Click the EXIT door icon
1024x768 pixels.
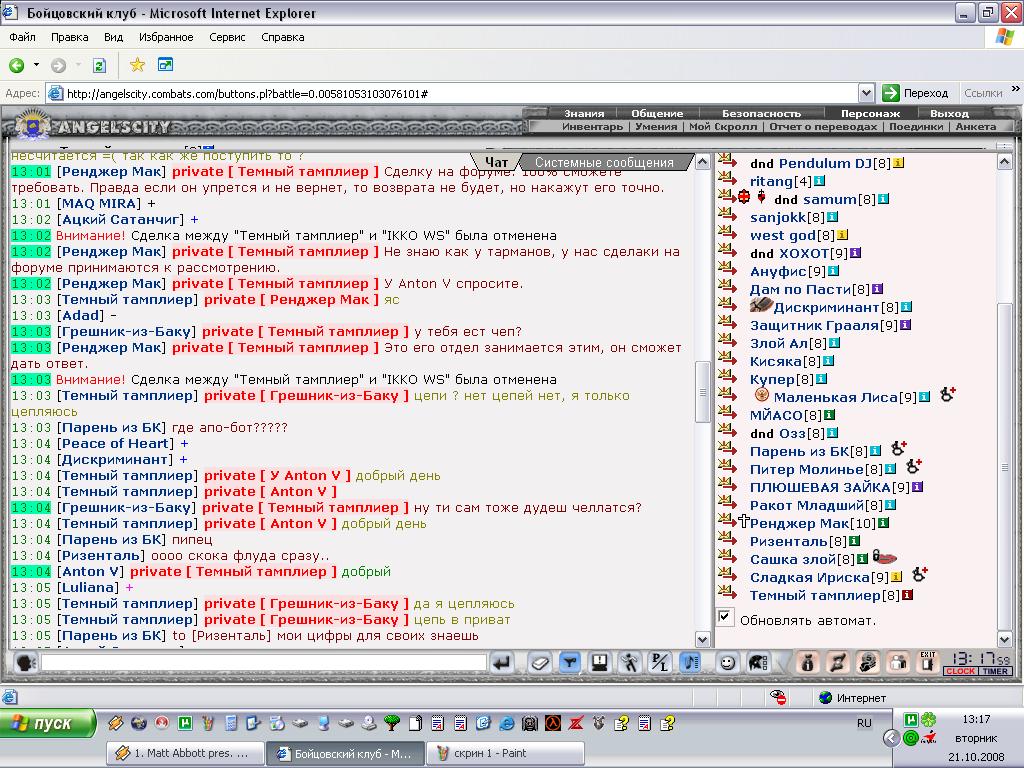pyautogui.click(x=927, y=662)
